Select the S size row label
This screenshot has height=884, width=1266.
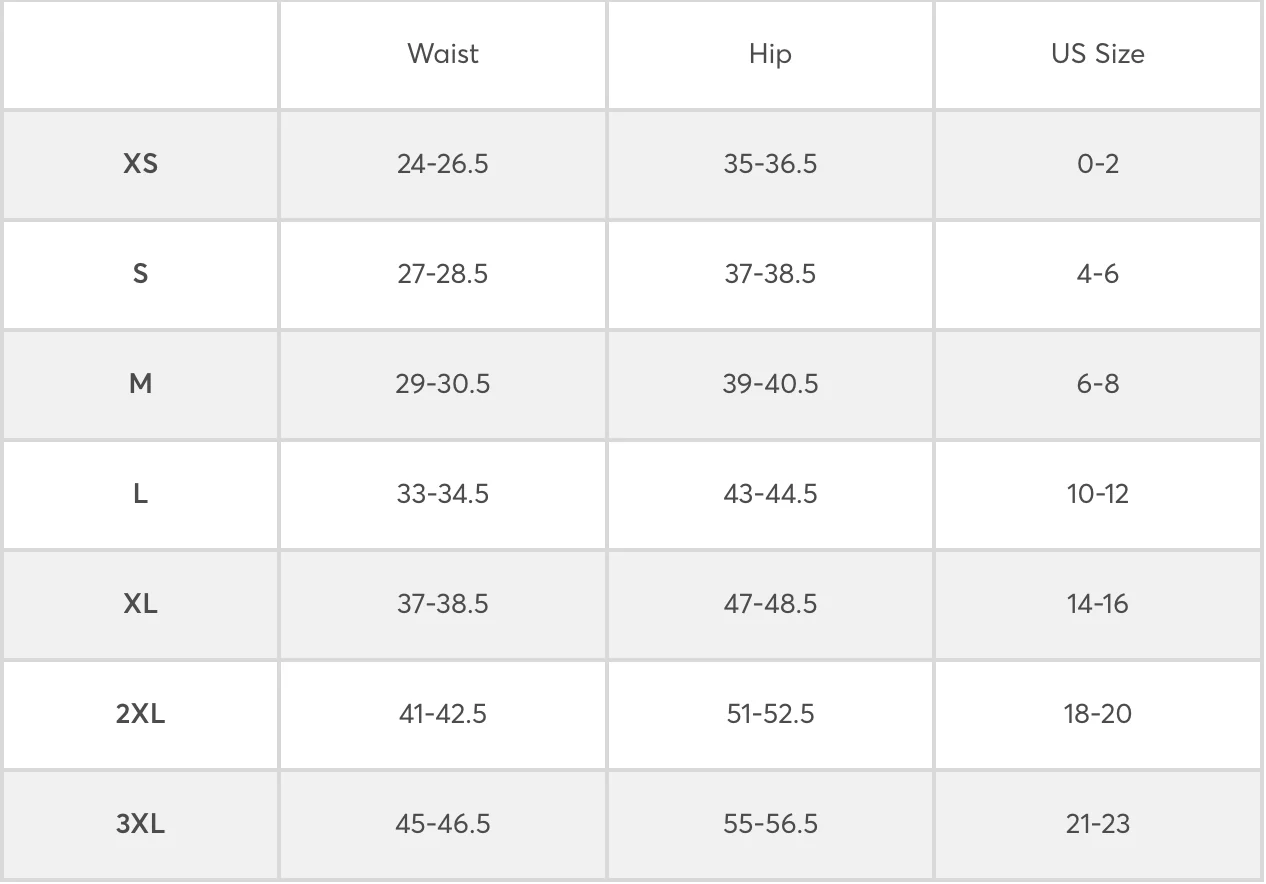(141, 274)
